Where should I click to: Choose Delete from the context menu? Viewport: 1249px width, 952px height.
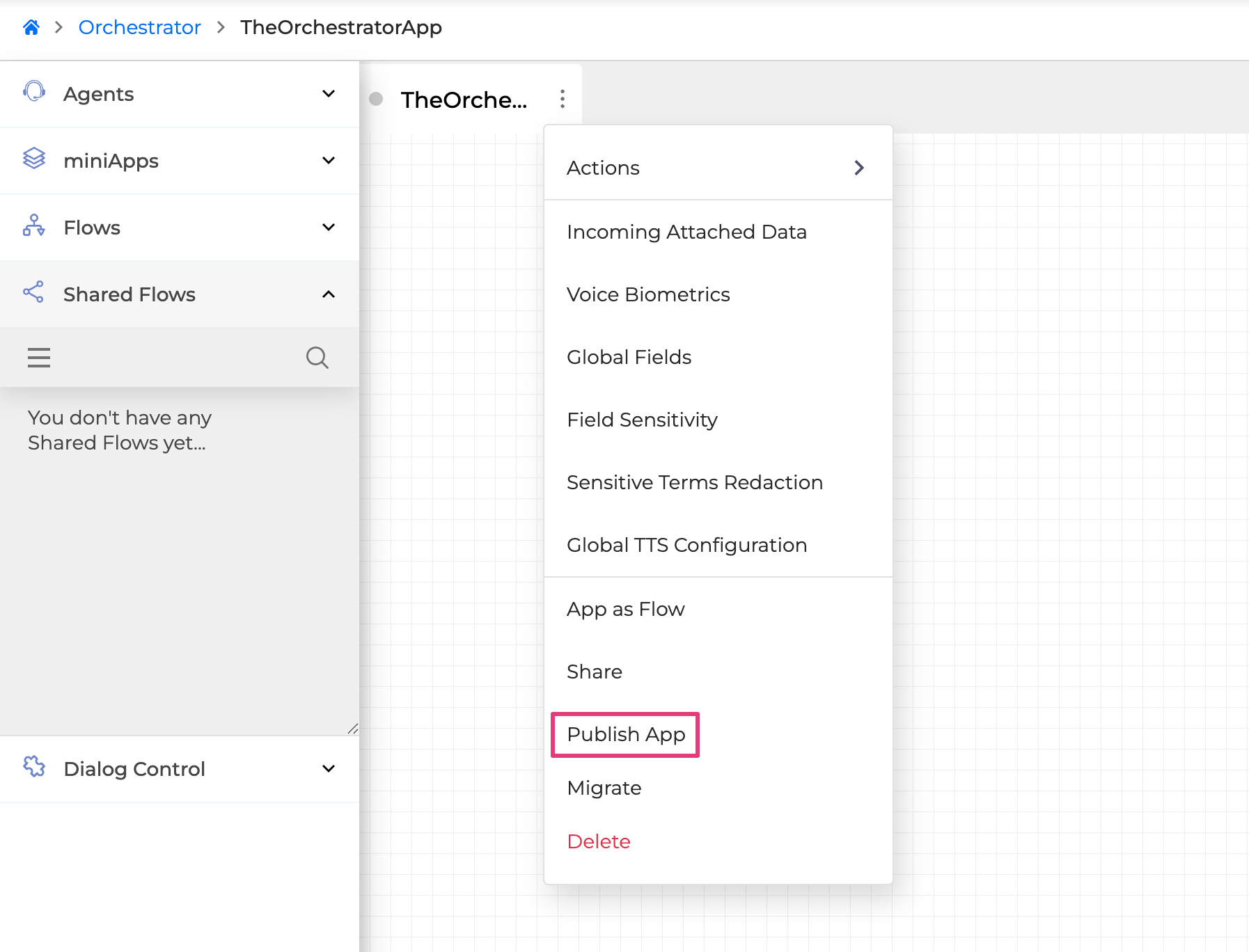click(x=598, y=841)
